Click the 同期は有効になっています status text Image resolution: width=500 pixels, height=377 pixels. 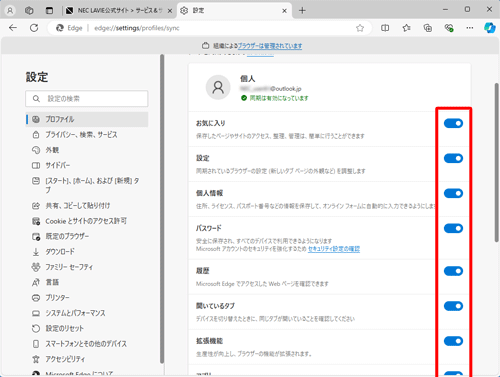point(279,98)
